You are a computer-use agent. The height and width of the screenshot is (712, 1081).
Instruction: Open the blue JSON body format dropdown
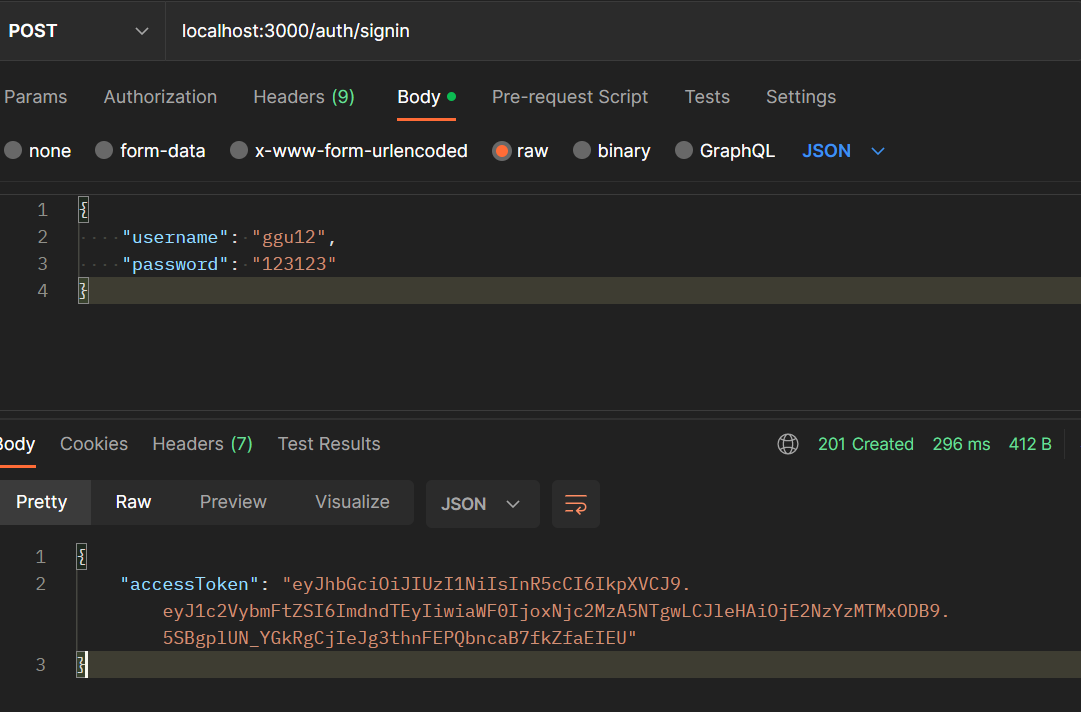coord(843,151)
